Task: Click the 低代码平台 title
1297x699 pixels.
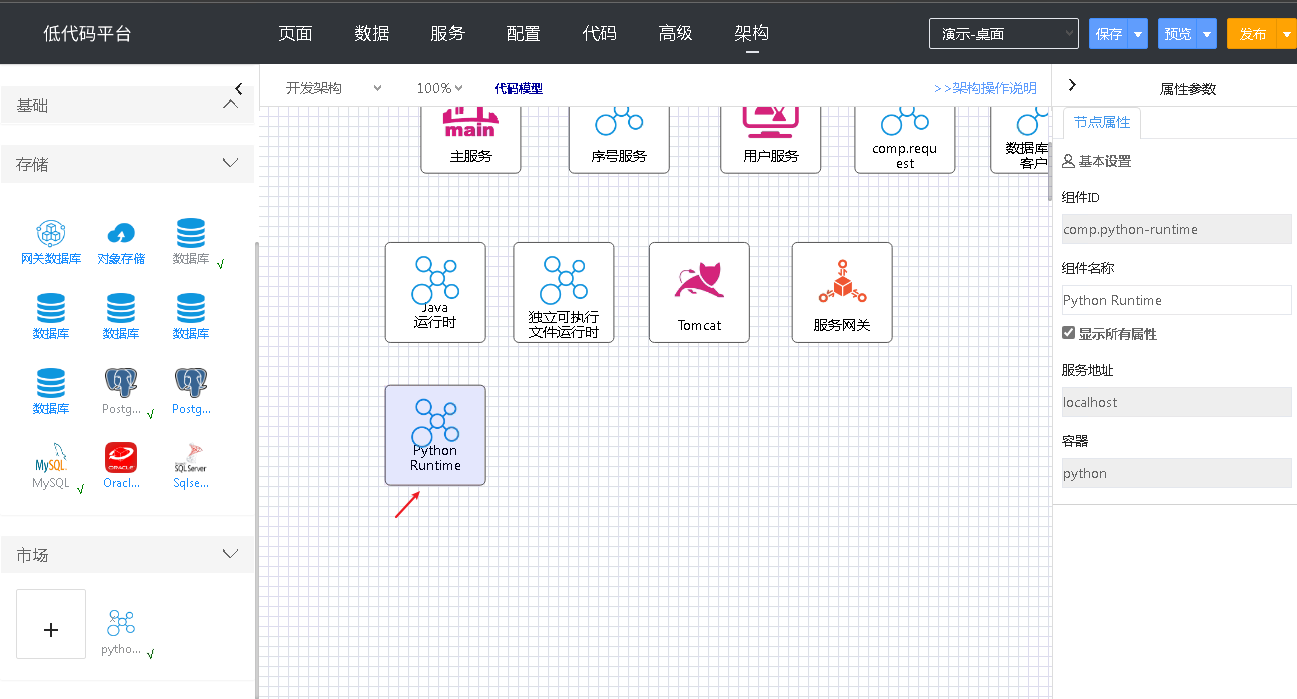Action: point(88,33)
